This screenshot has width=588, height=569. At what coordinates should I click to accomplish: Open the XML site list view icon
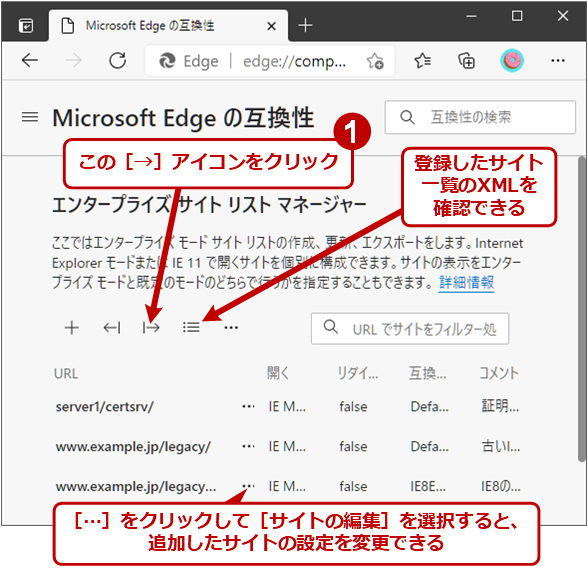click(191, 327)
